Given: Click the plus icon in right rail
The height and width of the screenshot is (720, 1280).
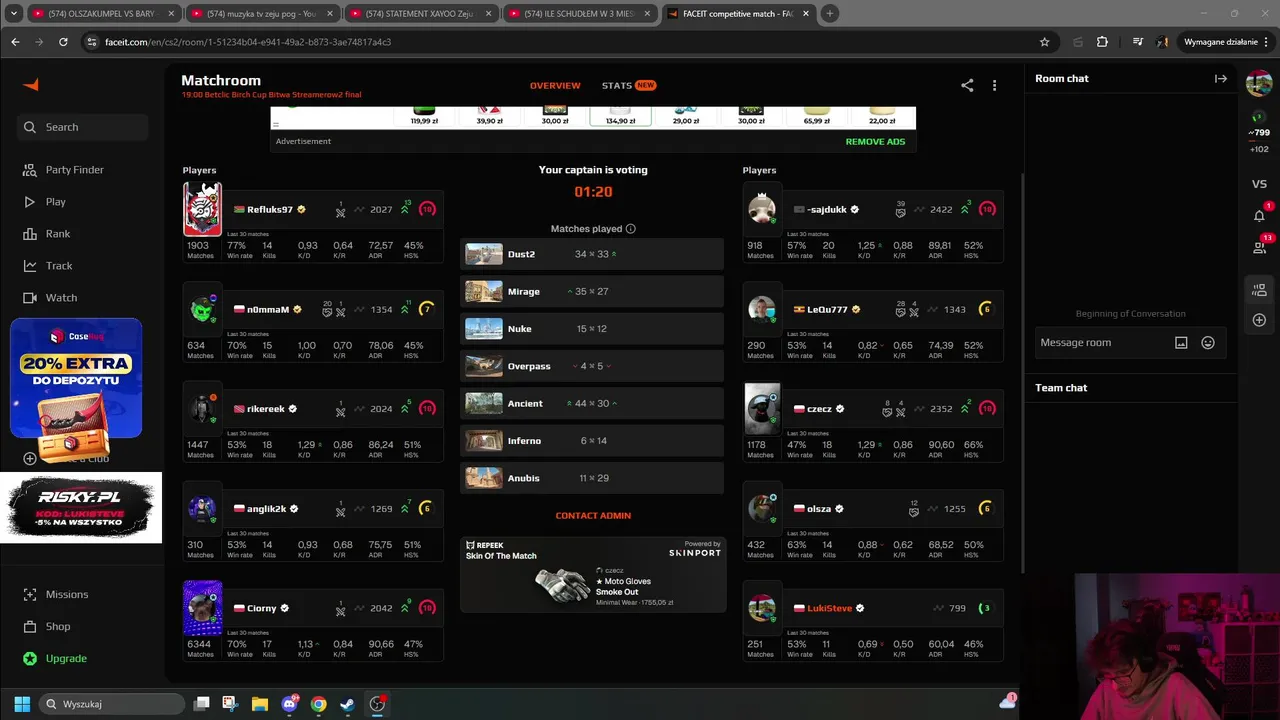Looking at the screenshot, I should coord(1259,320).
